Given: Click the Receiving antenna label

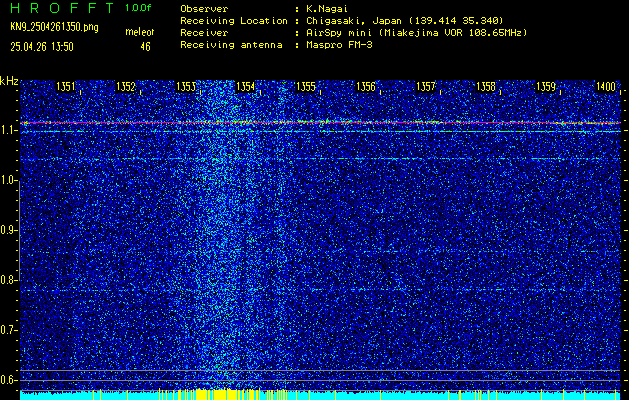Looking at the screenshot, I should 231,45.
